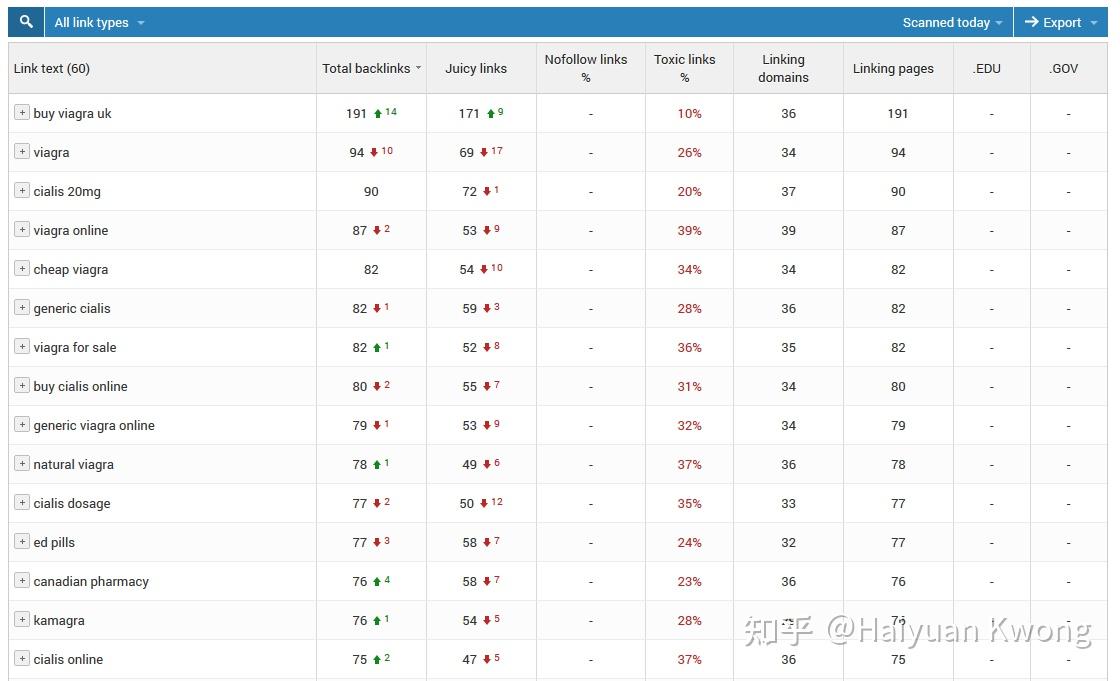This screenshot has height=681, width=1120.
Task: Expand the 'viagra for sale' row
Action: tap(22, 347)
